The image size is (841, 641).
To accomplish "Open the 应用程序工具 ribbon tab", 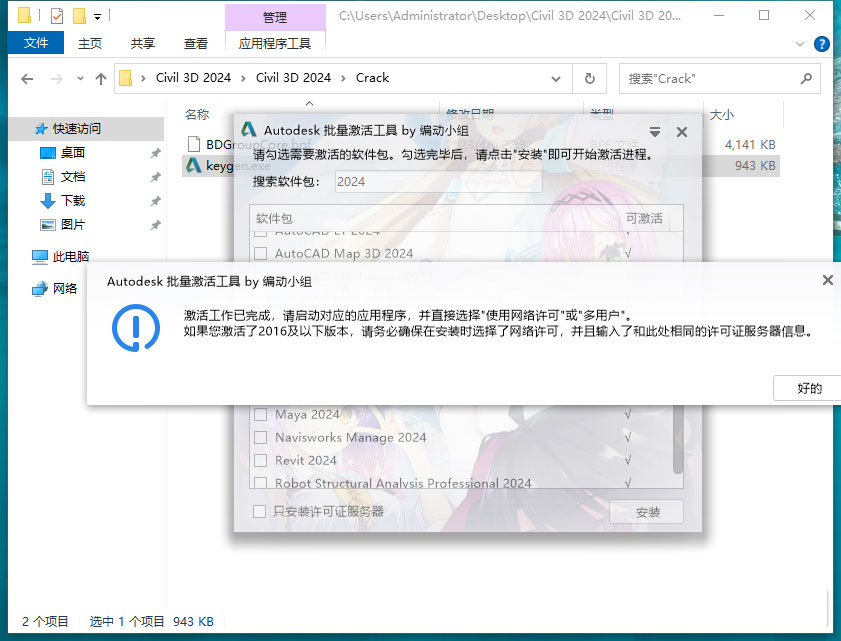I will tap(275, 43).
